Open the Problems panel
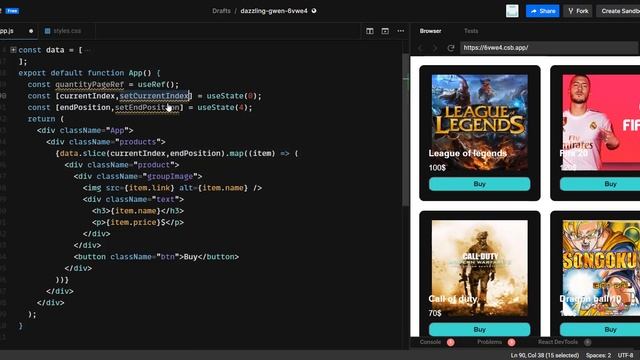 pyautogui.click(x=489, y=342)
